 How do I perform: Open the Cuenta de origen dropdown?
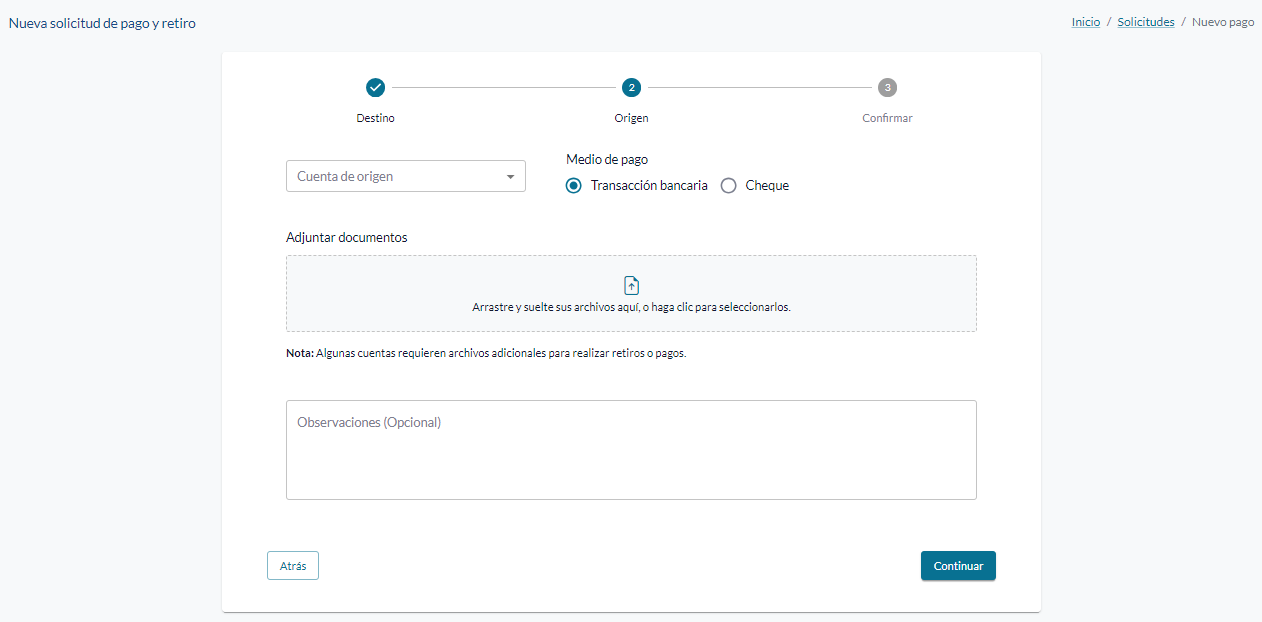click(406, 176)
